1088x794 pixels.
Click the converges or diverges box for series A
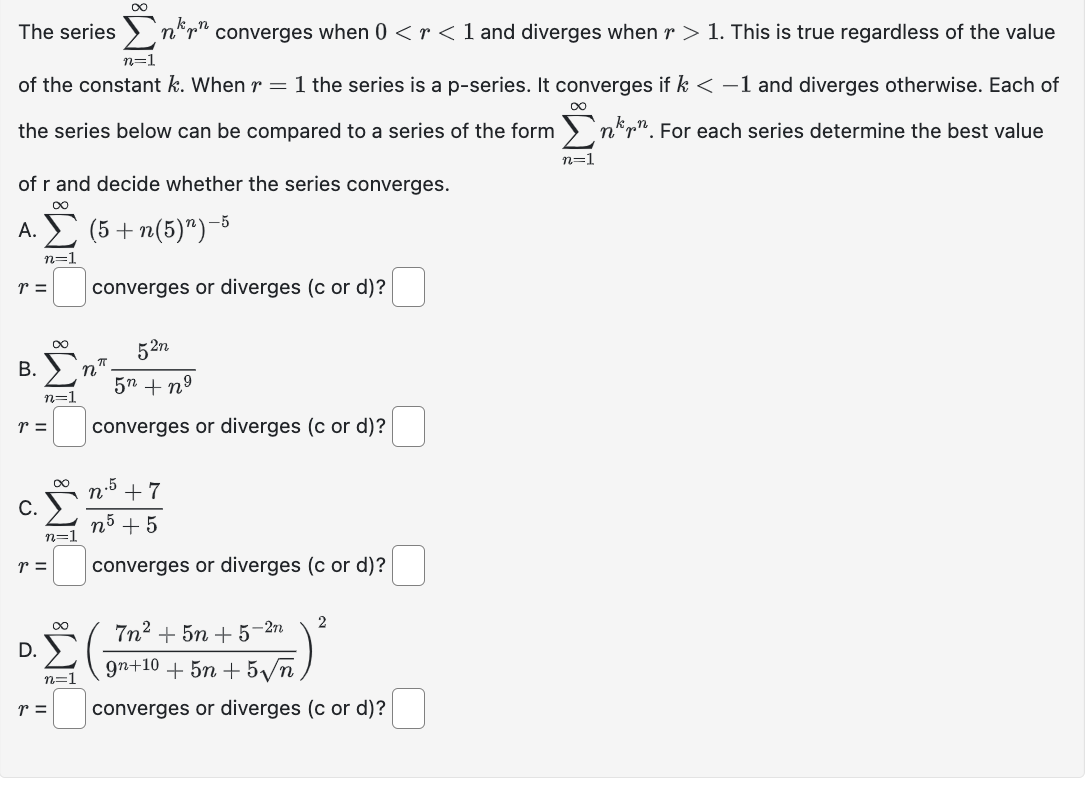pyautogui.click(x=407, y=287)
